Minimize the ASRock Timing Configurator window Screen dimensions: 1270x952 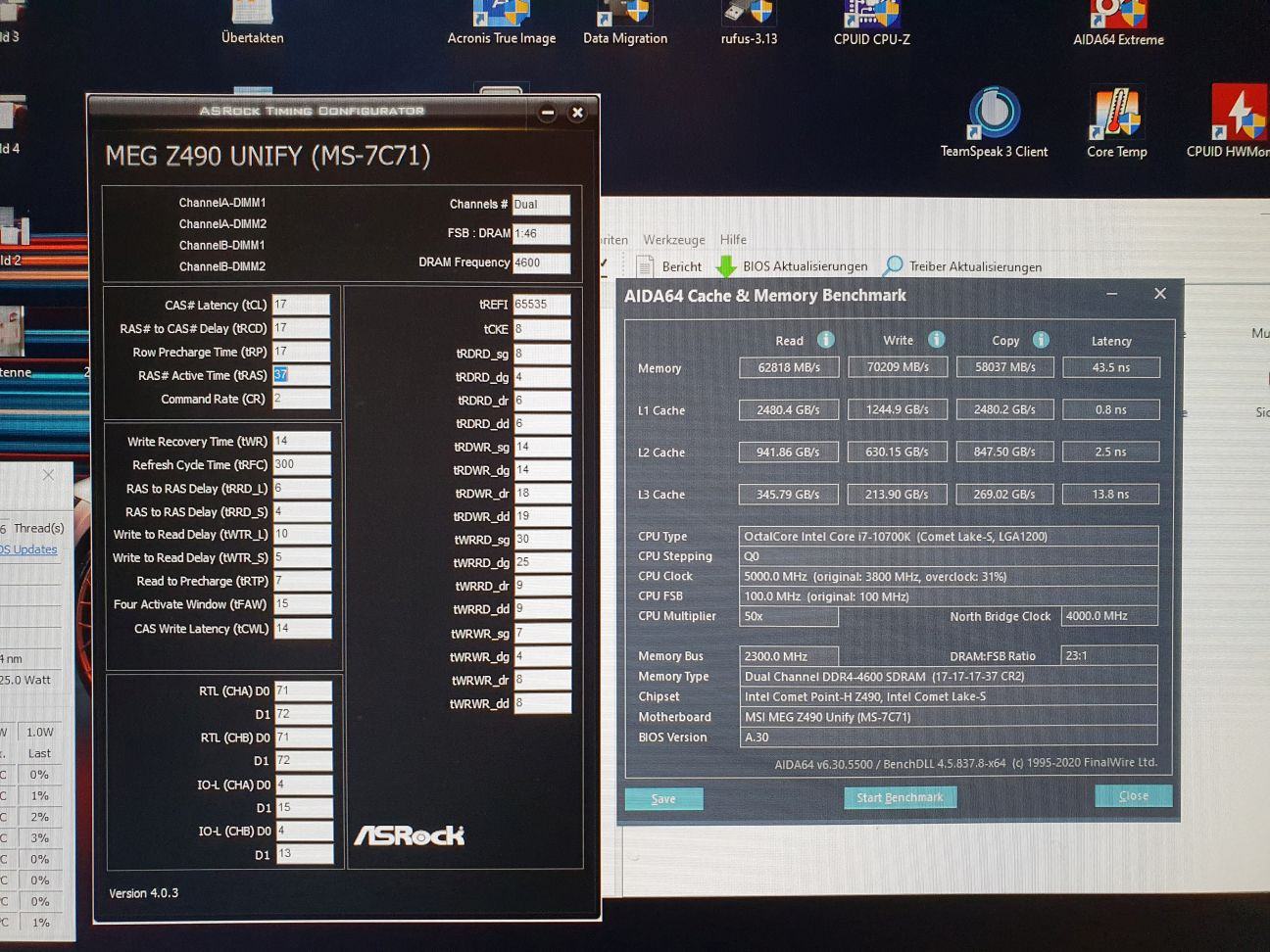click(x=548, y=113)
